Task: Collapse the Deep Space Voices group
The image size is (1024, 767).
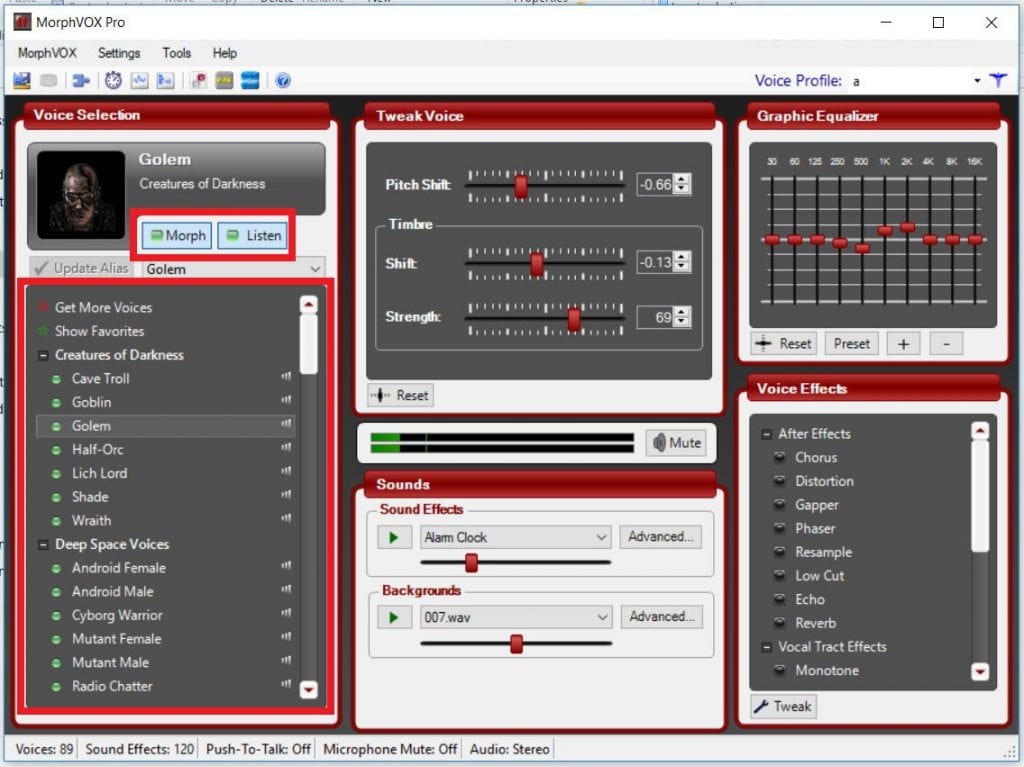Action: (x=43, y=544)
